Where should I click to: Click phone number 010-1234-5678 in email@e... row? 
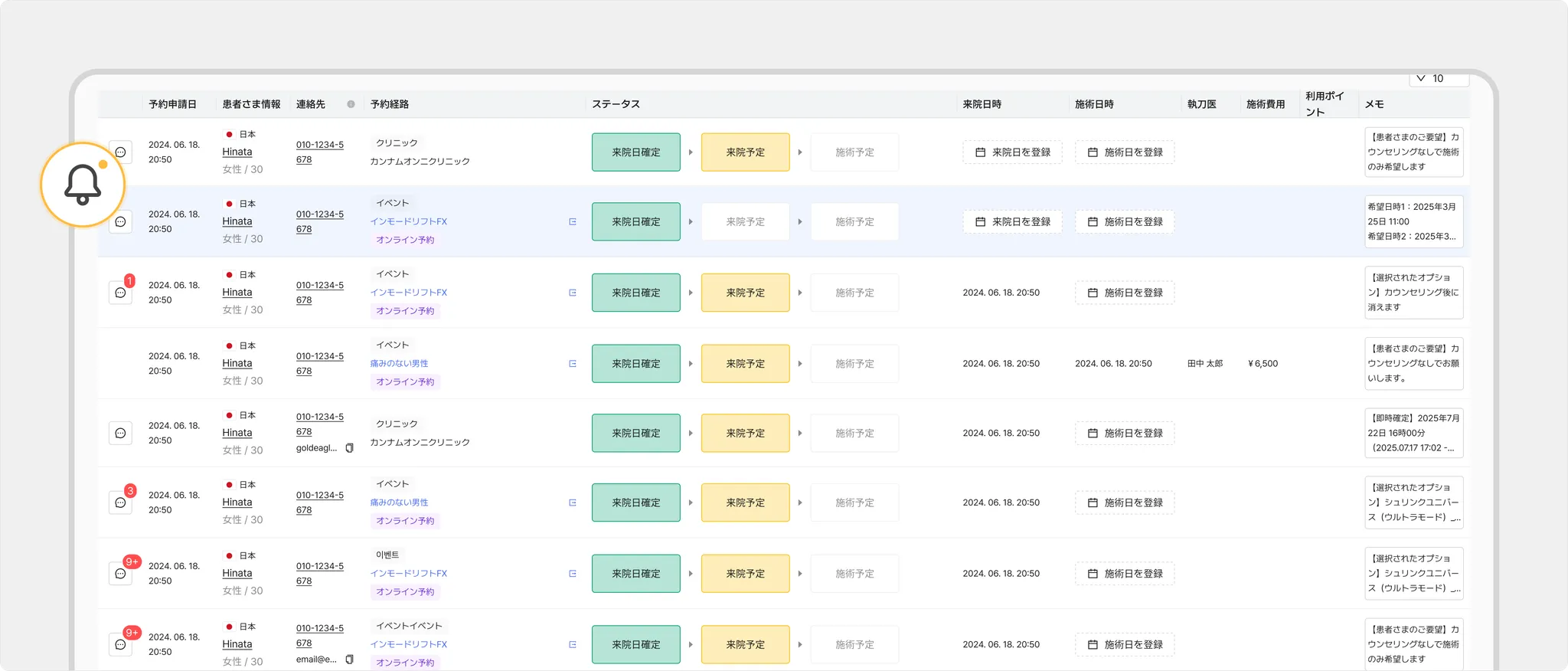320,636
